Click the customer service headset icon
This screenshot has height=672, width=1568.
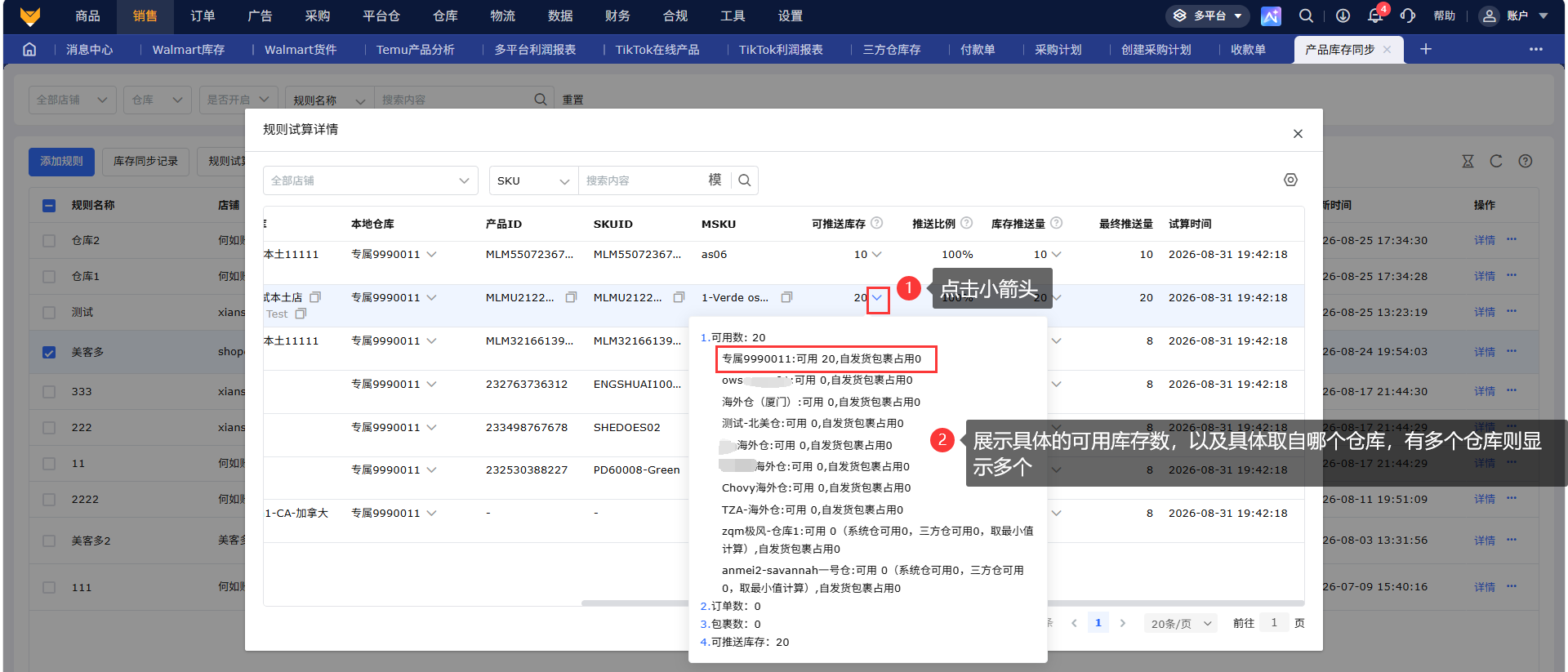point(1408,16)
